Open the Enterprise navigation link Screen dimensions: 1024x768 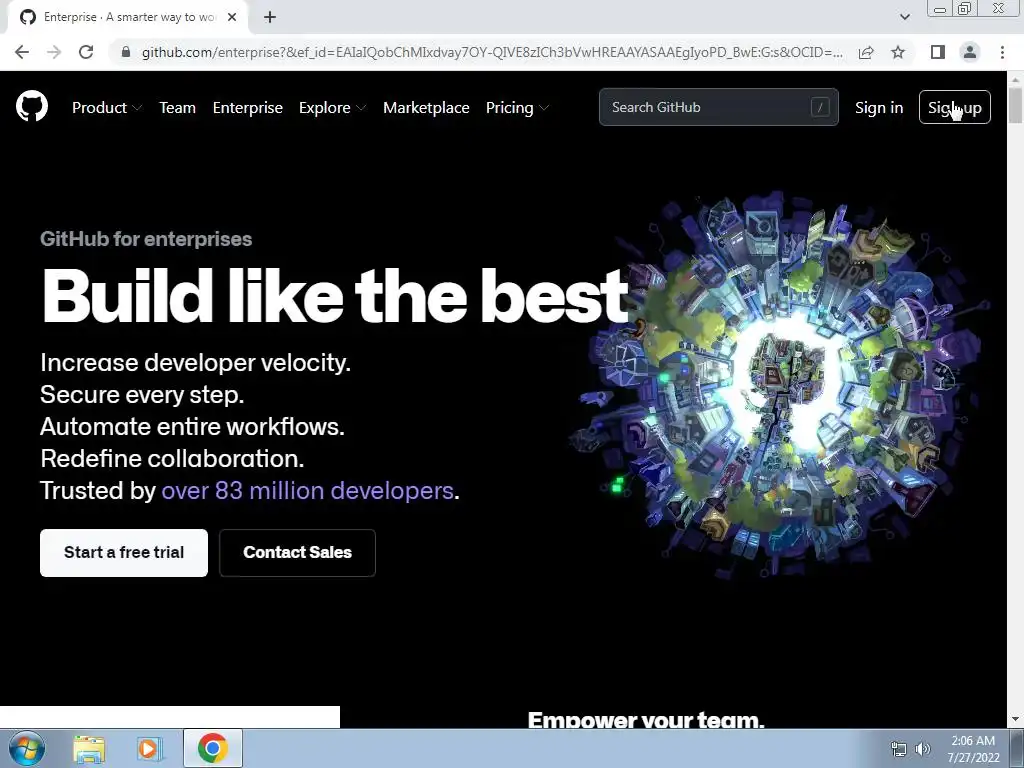point(248,108)
